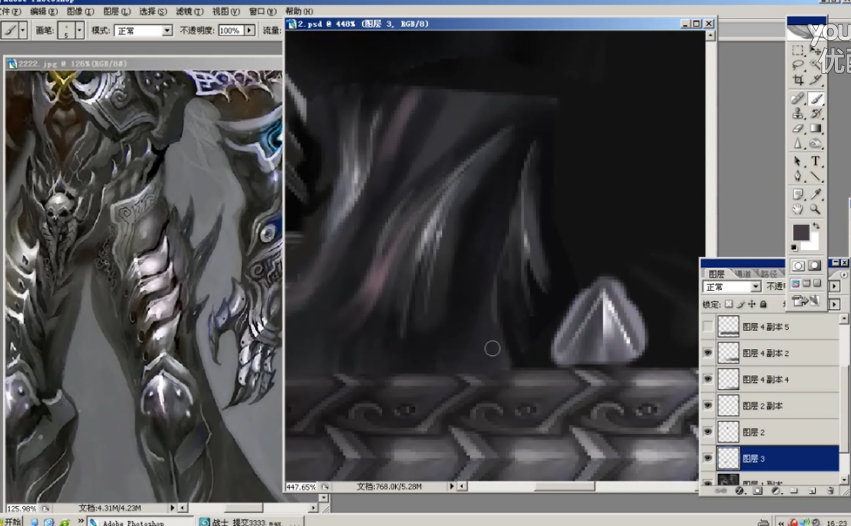Viewport: 851px width, 526px height.
Task: Open status bar info arrow of 2222.jpg
Action: coord(172,508)
